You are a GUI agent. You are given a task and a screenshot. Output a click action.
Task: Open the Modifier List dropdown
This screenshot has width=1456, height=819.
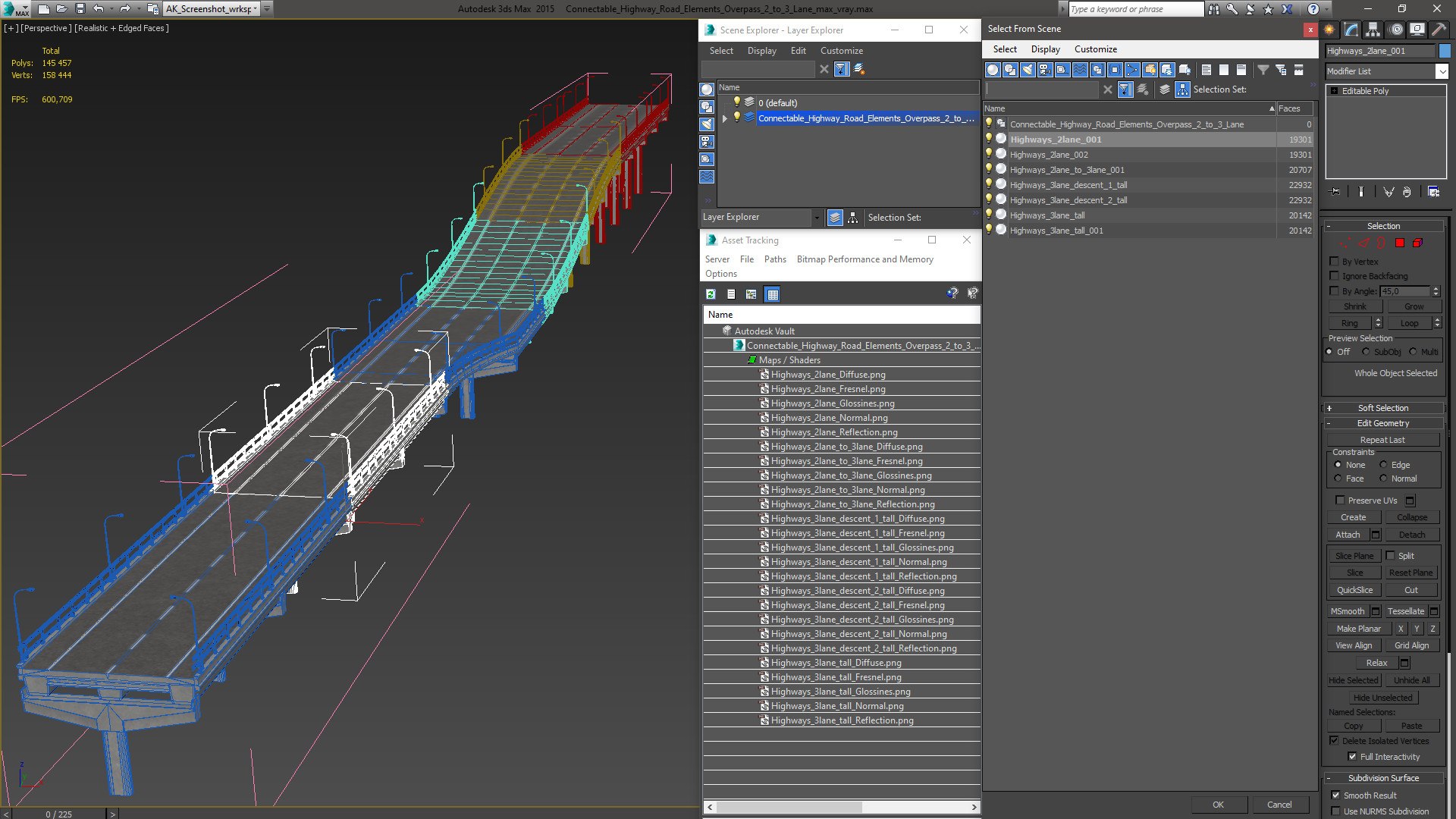pyautogui.click(x=1442, y=71)
